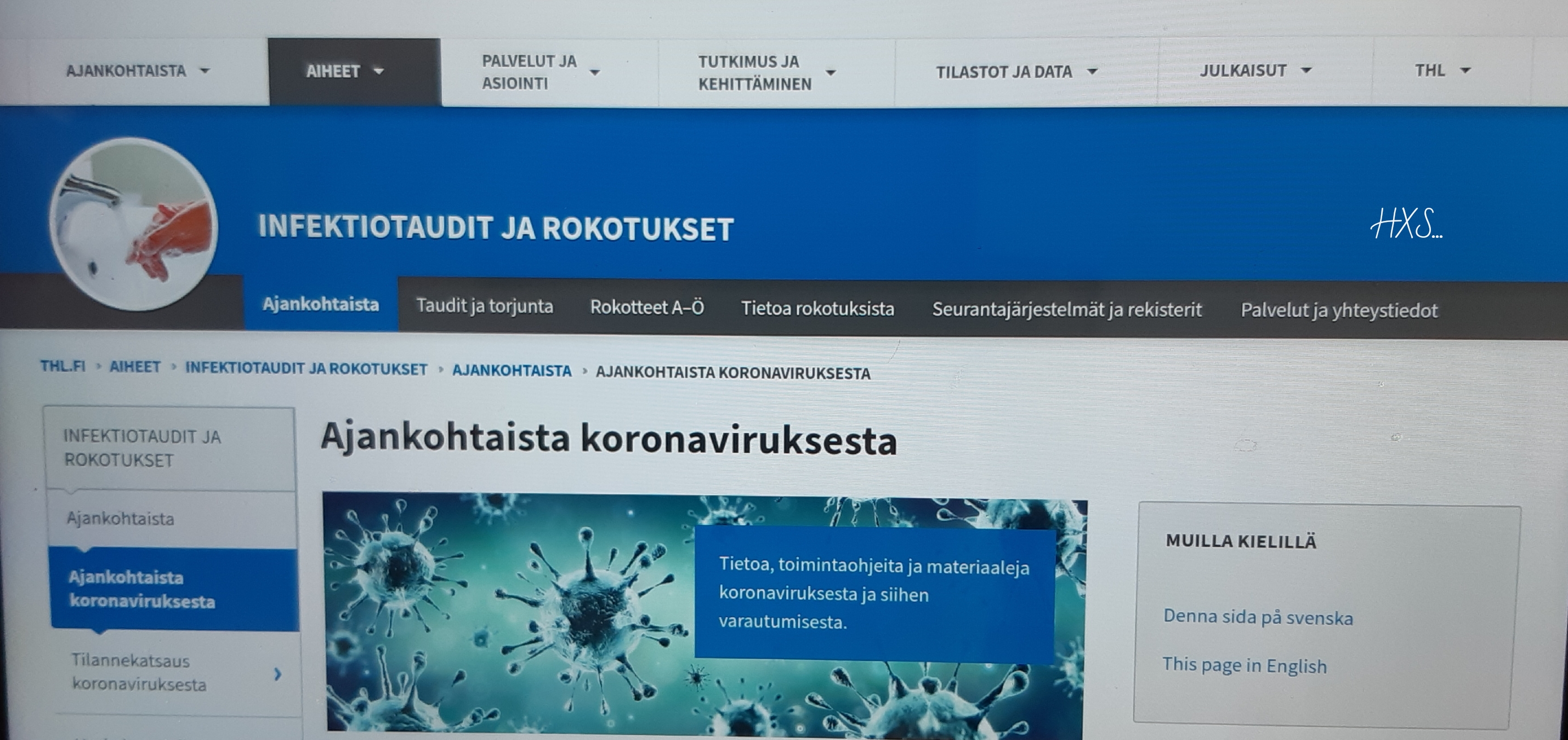
Task: Expand the Tilastot ja data arrow
Action: [1093, 72]
